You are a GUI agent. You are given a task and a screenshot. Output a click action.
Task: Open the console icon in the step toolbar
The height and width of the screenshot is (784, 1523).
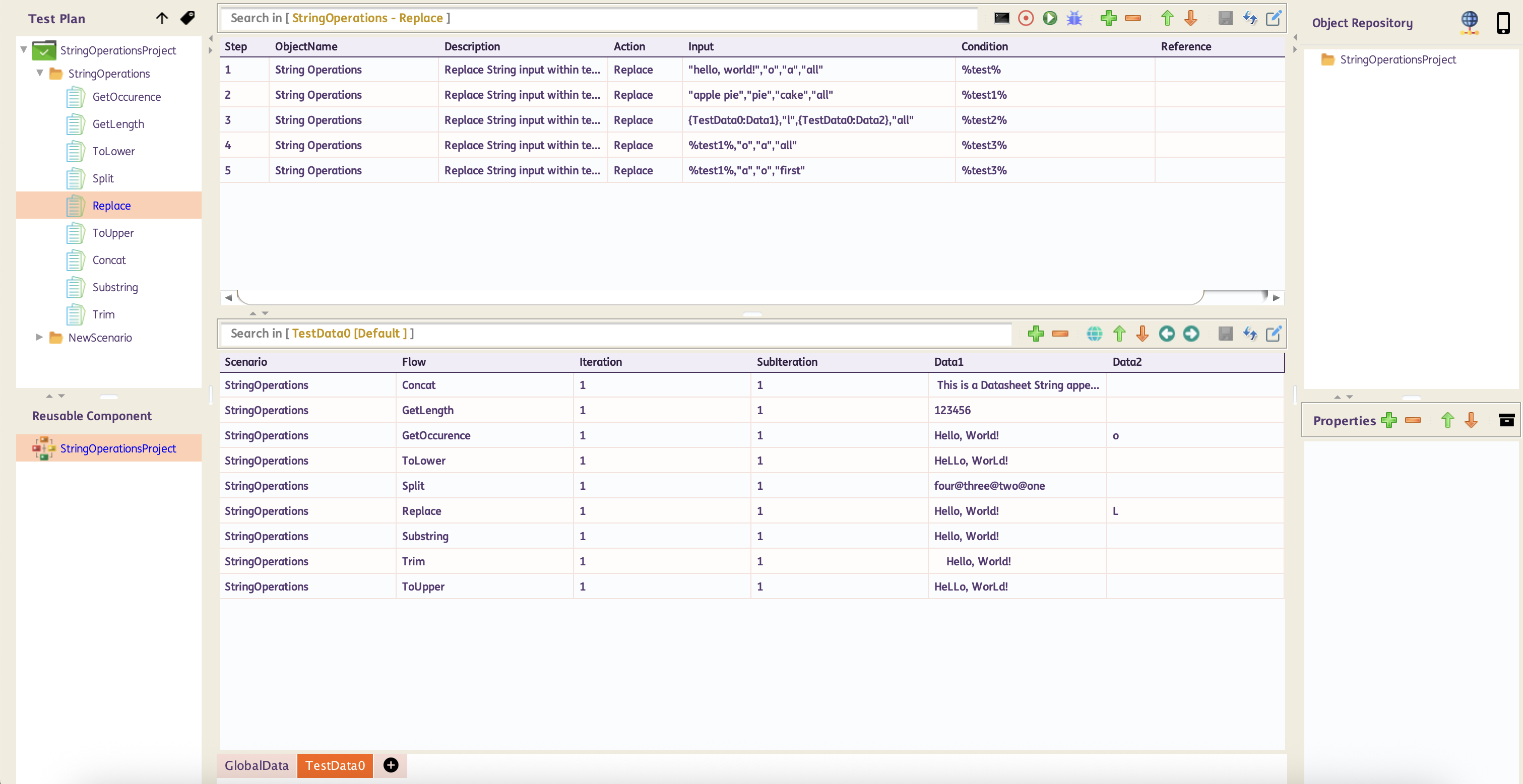1001,18
